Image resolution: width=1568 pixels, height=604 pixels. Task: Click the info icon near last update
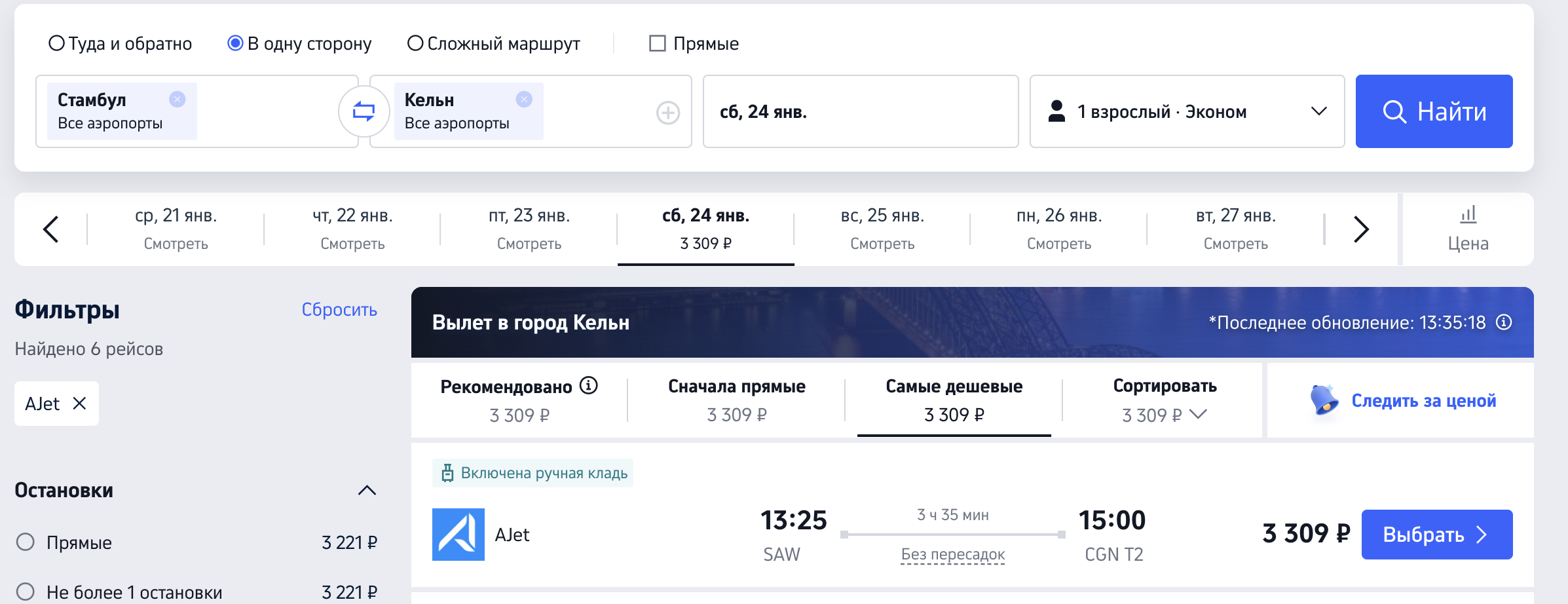(x=1504, y=322)
